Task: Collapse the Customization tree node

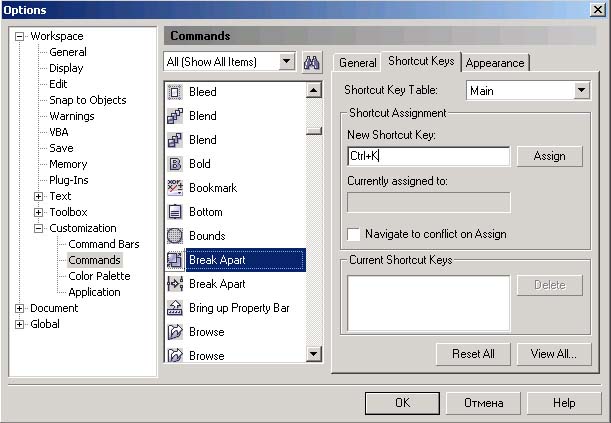Action: click(x=38, y=228)
